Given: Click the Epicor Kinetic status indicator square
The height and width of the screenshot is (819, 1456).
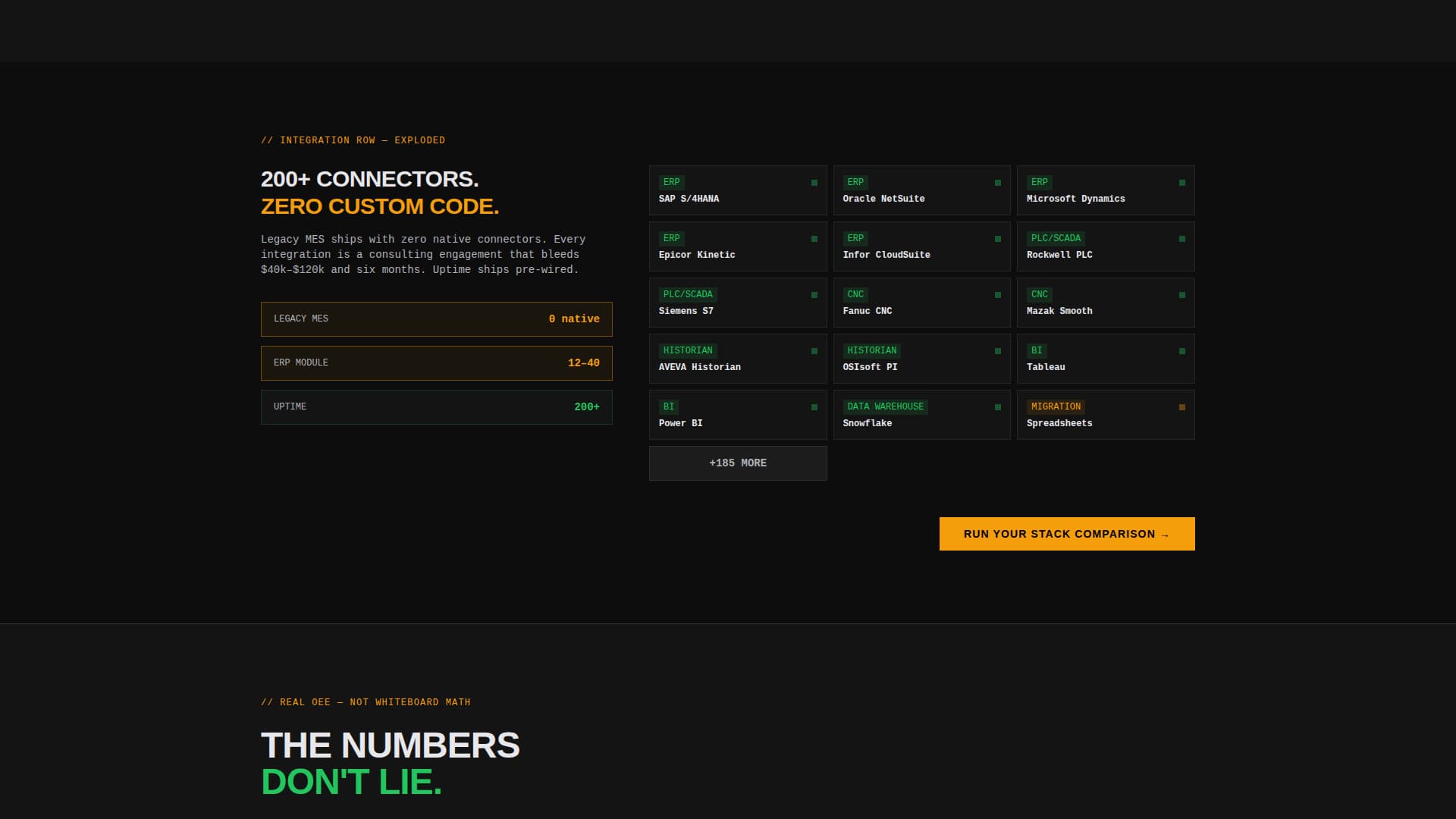Looking at the screenshot, I should tap(814, 239).
